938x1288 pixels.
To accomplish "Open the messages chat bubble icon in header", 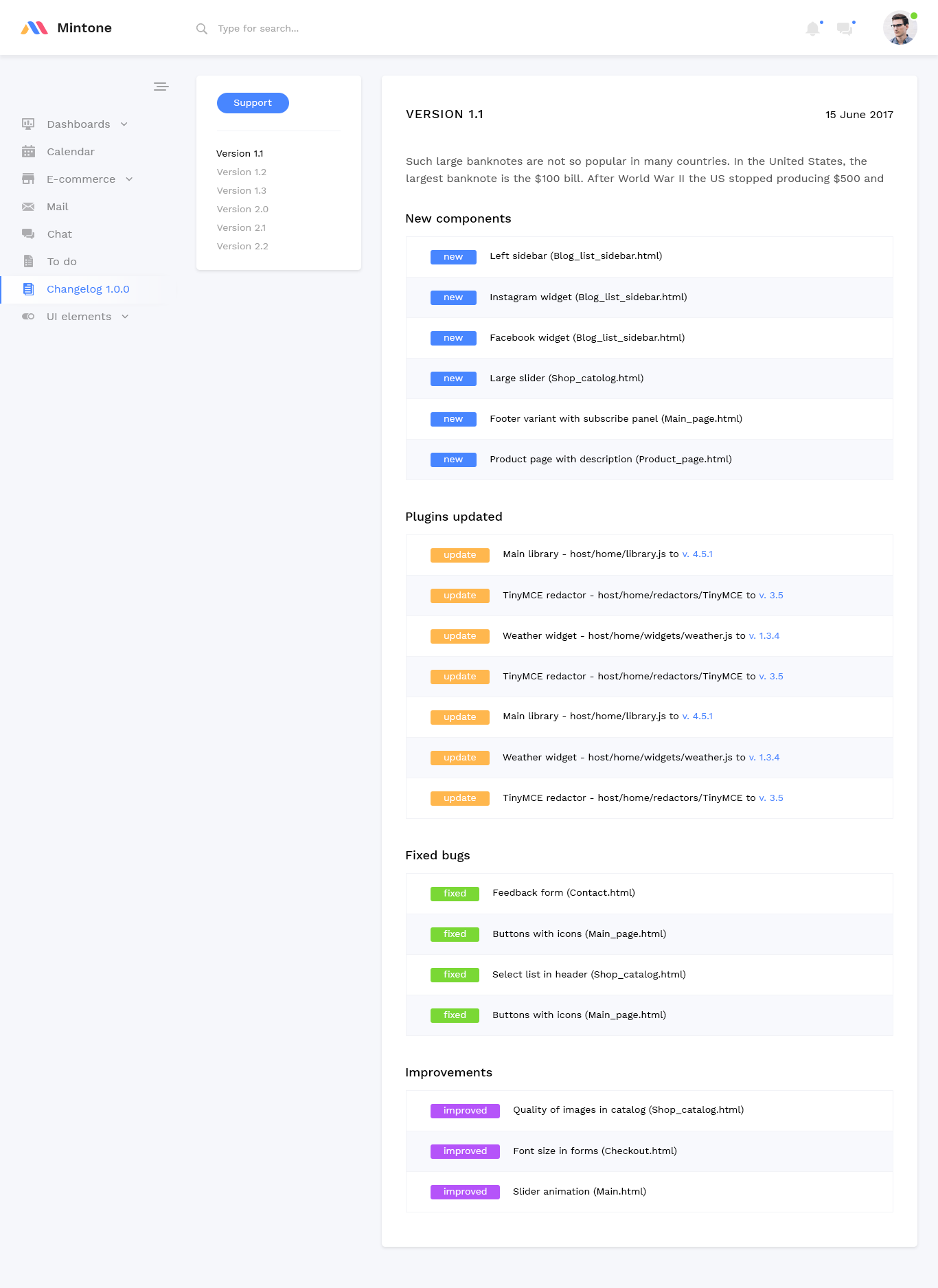I will pyautogui.click(x=845, y=29).
